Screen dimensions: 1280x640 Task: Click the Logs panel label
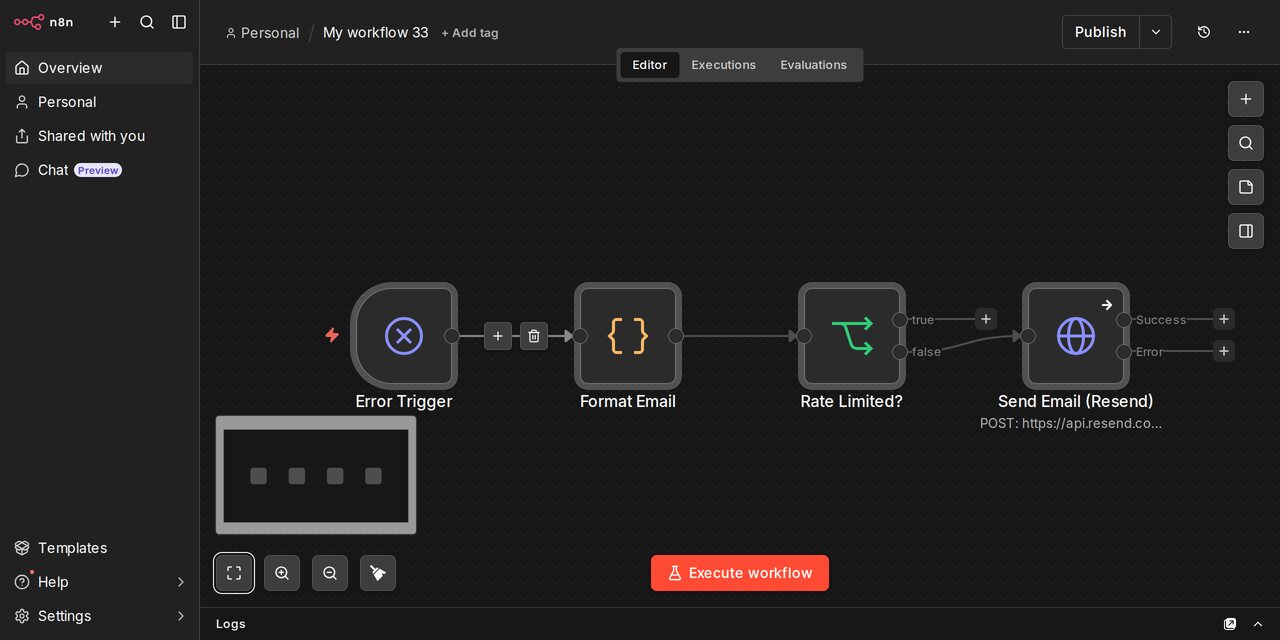click(231, 624)
